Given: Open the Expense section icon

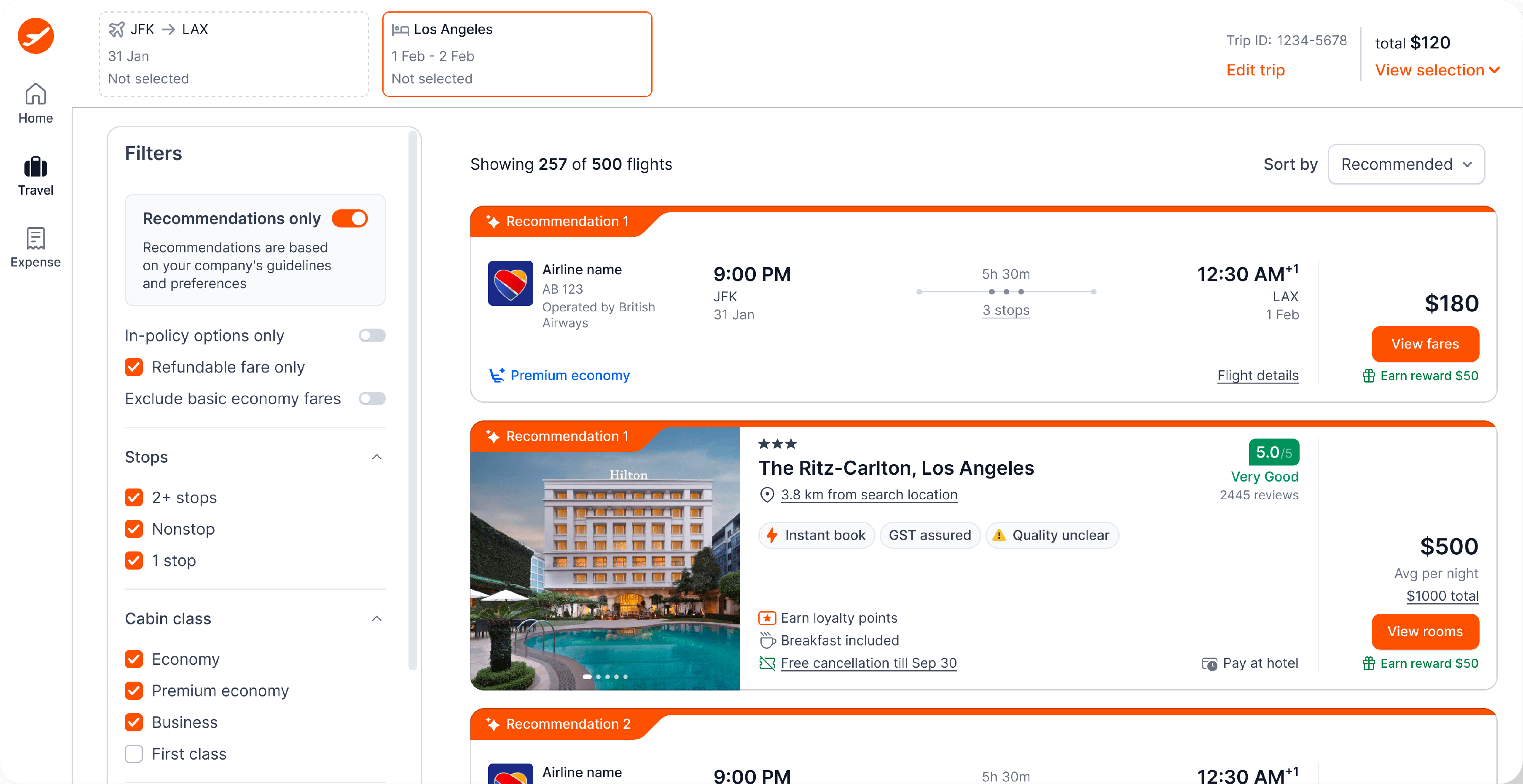Looking at the screenshot, I should click(35, 239).
